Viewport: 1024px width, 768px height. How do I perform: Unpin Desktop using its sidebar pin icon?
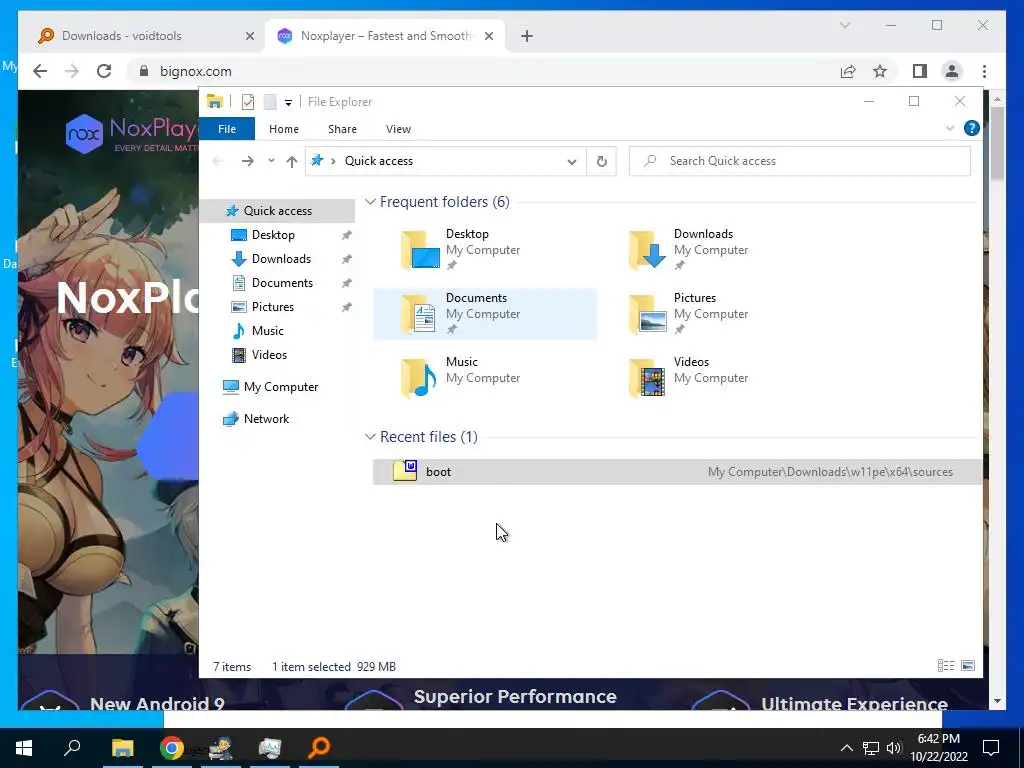pos(347,235)
